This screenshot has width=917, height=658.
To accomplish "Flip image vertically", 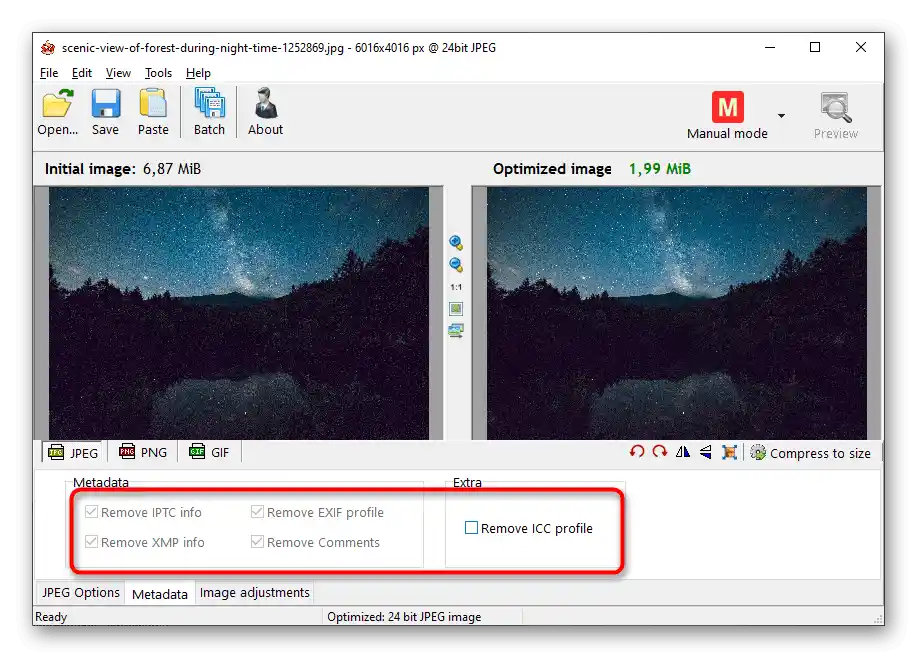I will (x=706, y=452).
